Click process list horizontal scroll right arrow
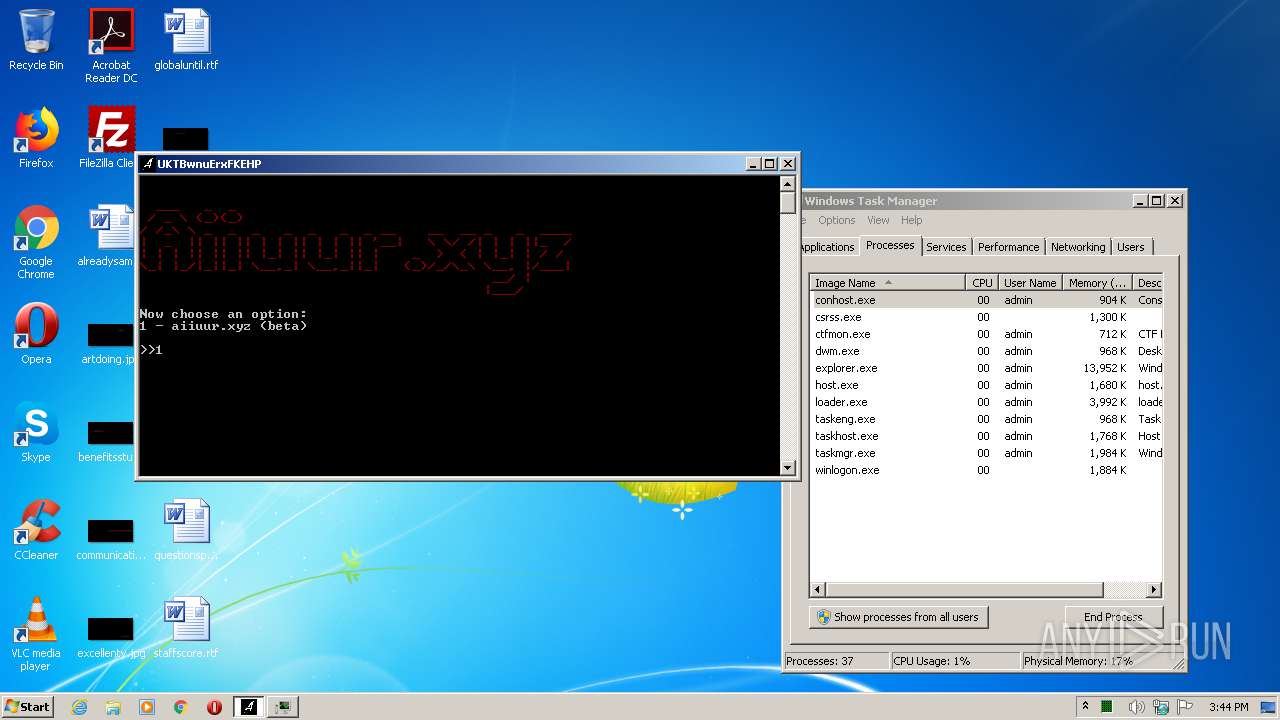 click(1154, 590)
